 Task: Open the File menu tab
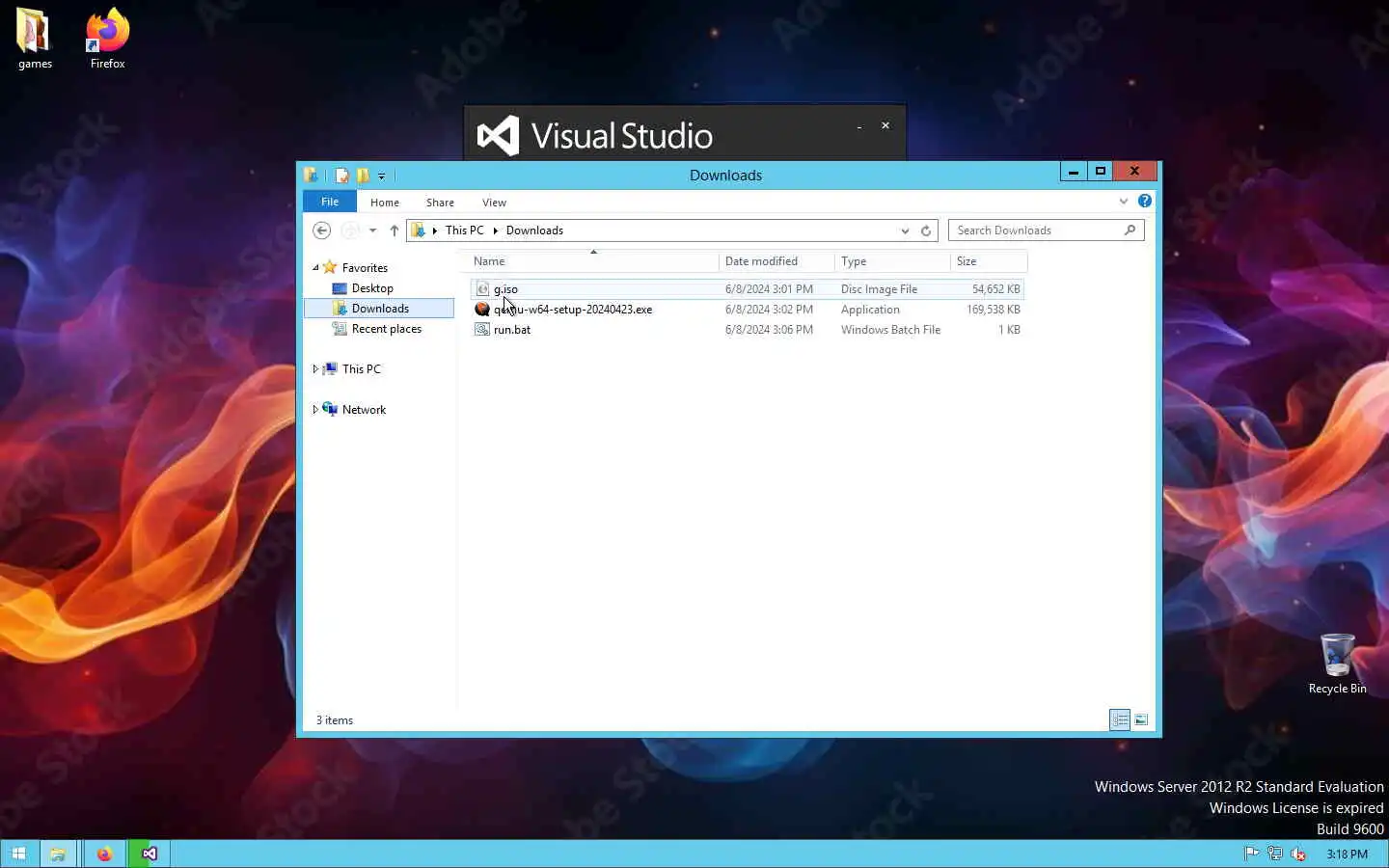point(330,202)
